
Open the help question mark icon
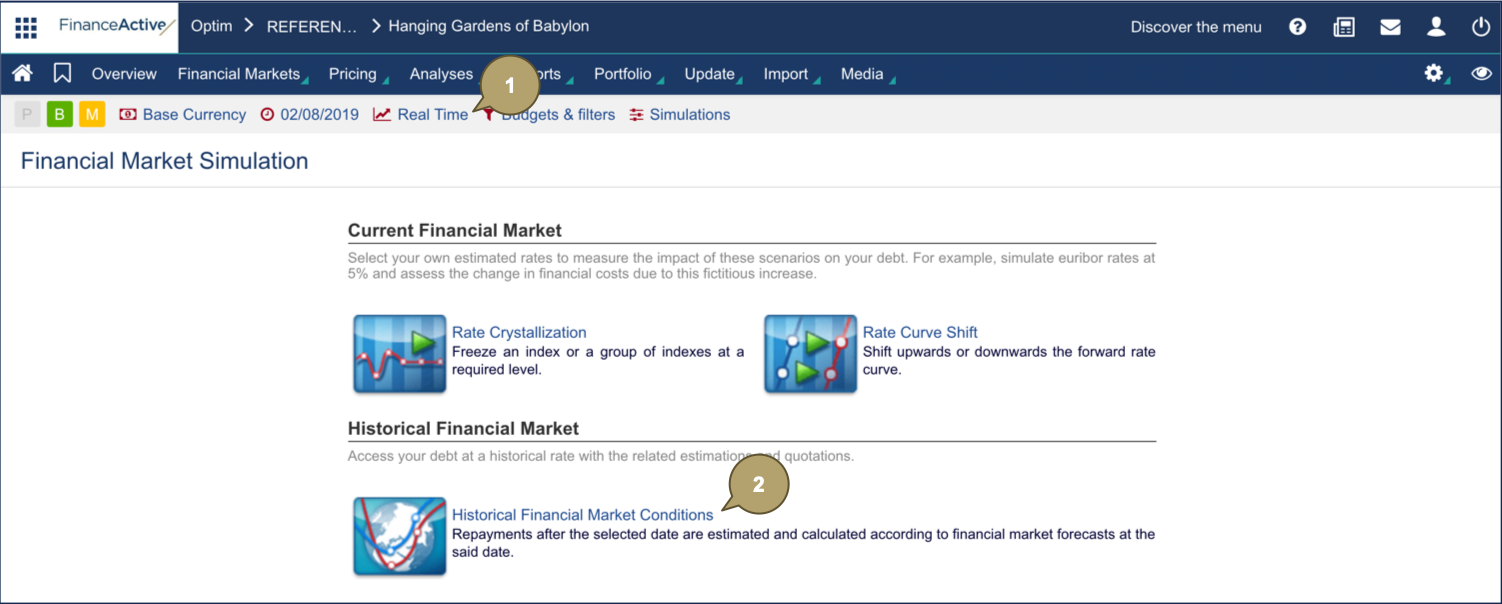point(1297,27)
